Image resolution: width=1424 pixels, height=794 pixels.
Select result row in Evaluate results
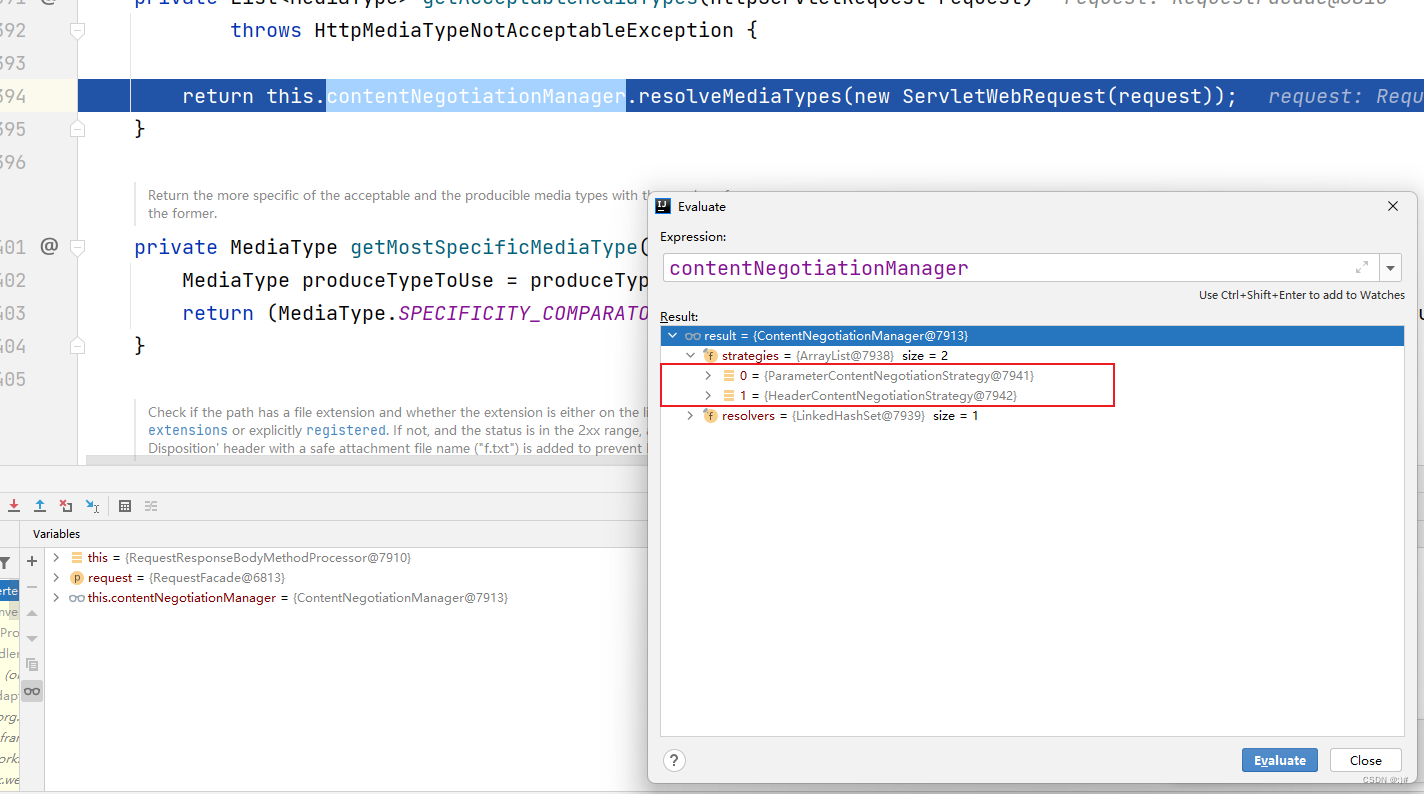tap(1032, 336)
